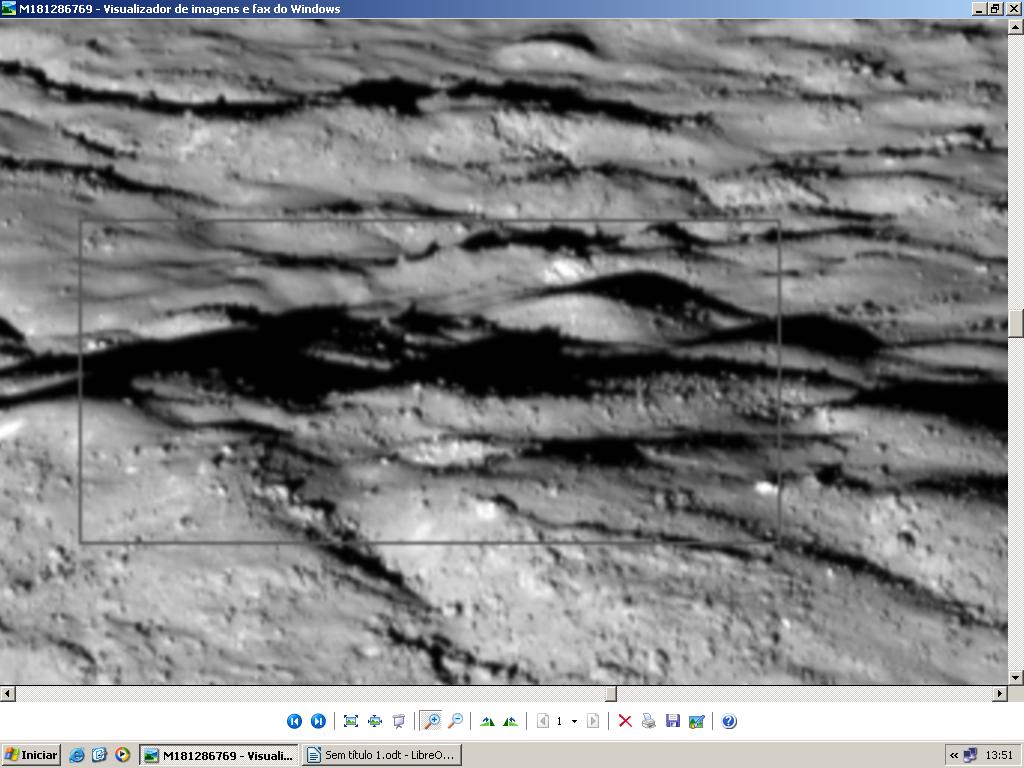Select the zoom out magnifier

tap(455, 721)
